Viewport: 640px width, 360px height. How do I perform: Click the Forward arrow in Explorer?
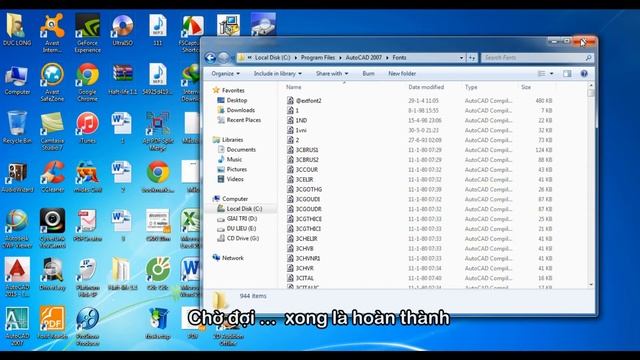pyautogui.click(x=224, y=58)
